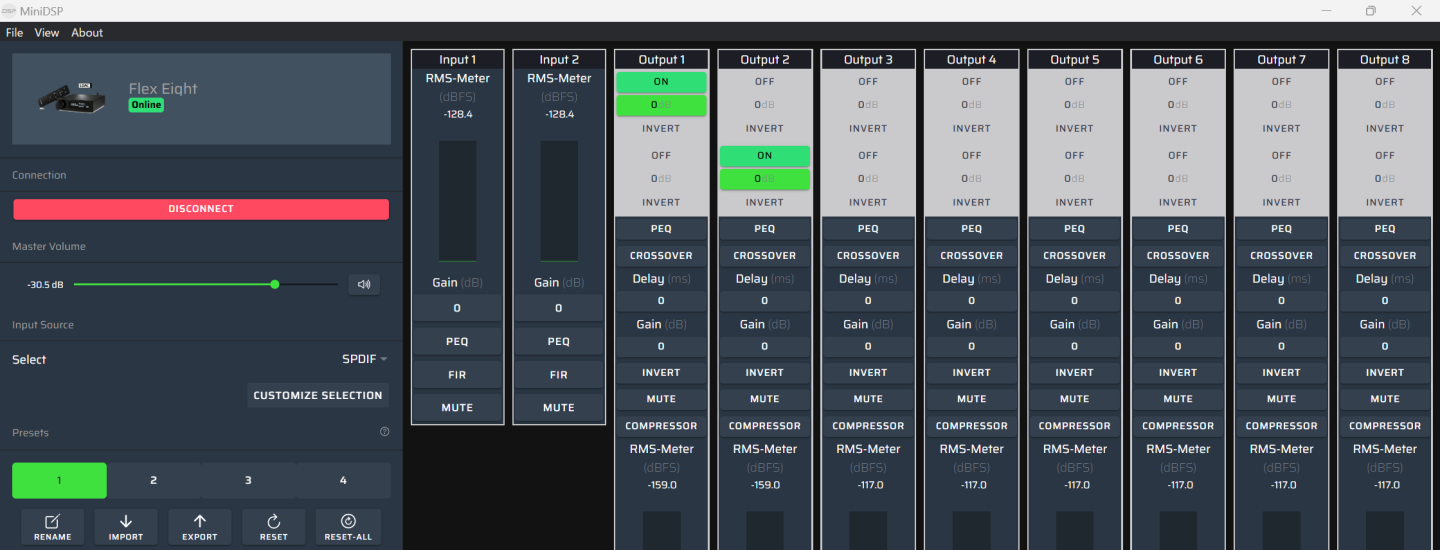This screenshot has height=550, width=1440.
Task: Toggle Mute on Input 1
Action: click(x=457, y=408)
